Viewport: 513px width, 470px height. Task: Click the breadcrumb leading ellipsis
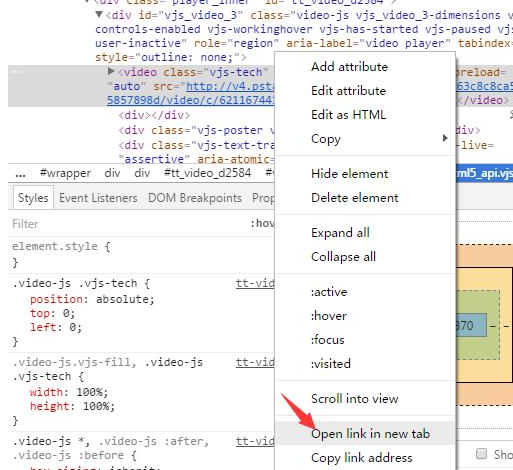20,174
